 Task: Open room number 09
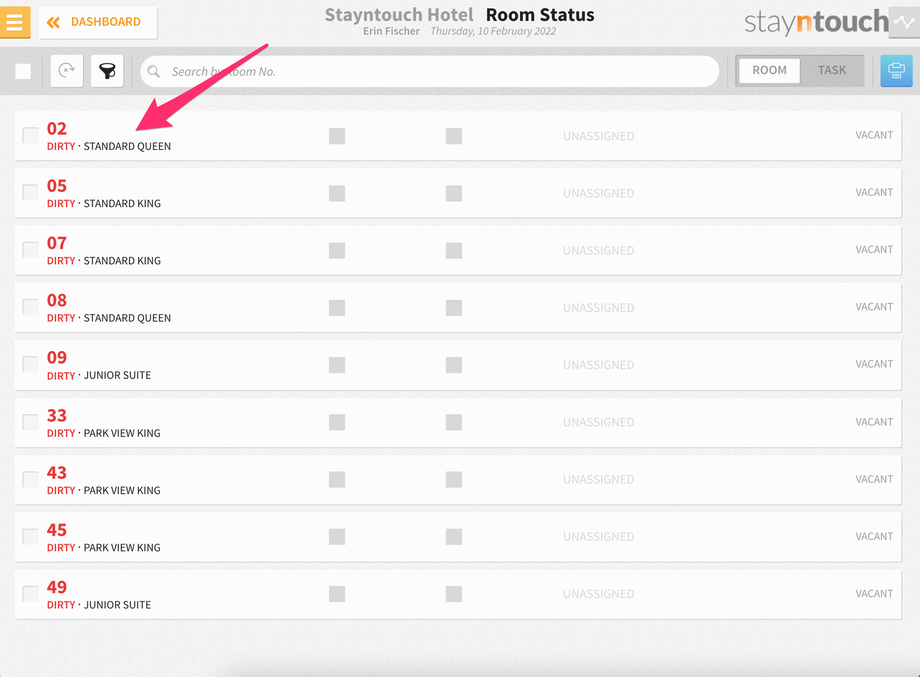click(x=57, y=357)
